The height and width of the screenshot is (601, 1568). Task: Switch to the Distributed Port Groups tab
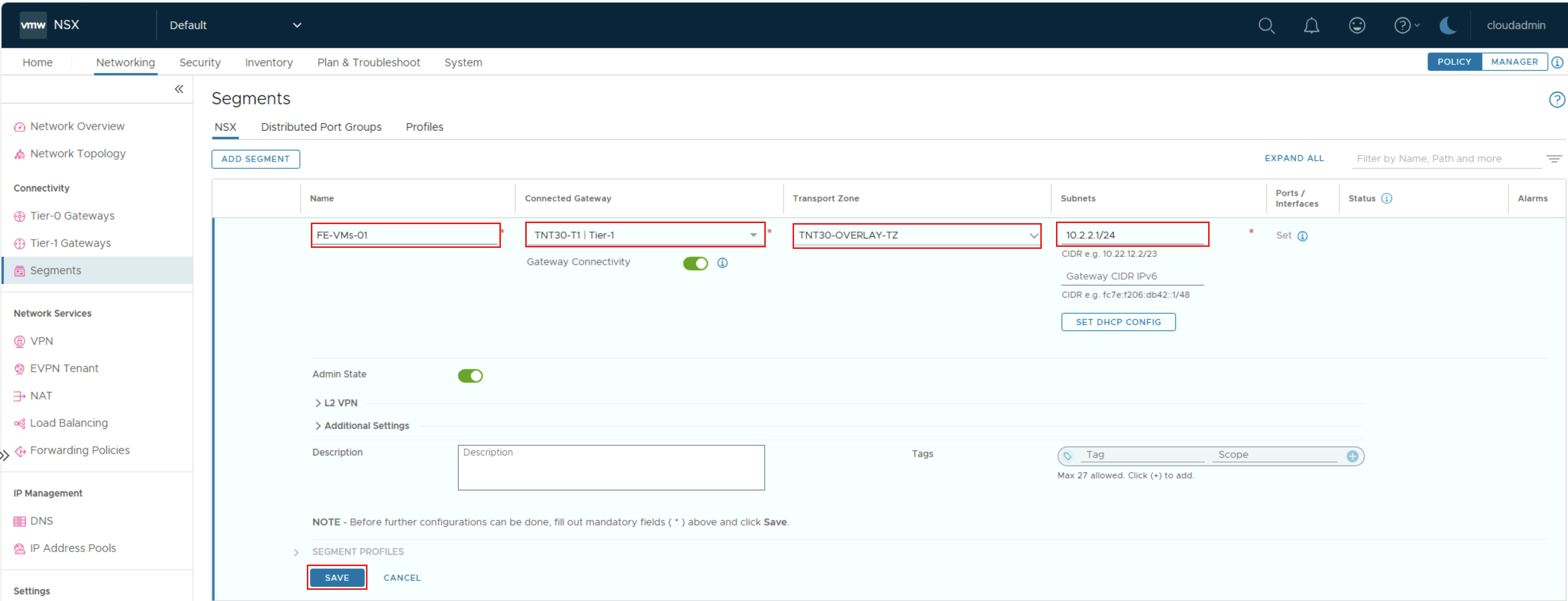(321, 126)
